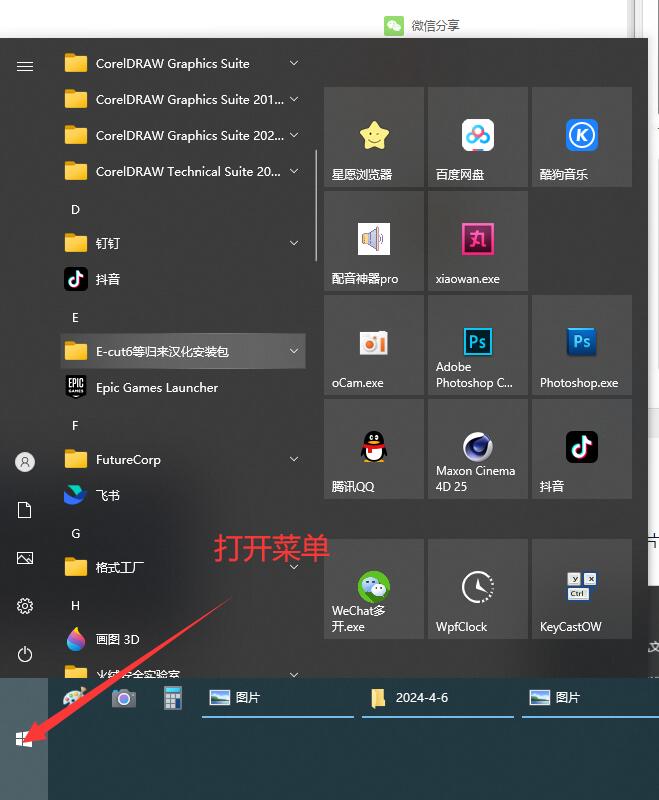Open the Adobe Photoshop C... tile
The width and height of the screenshot is (659, 800).
pyautogui.click(x=478, y=345)
